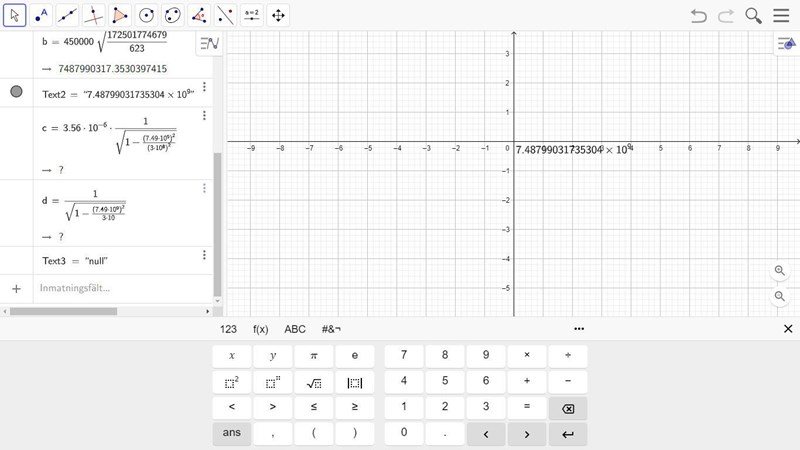Select the Move Graphics View tool
This screenshot has width=800, height=450.
[278, 15]
